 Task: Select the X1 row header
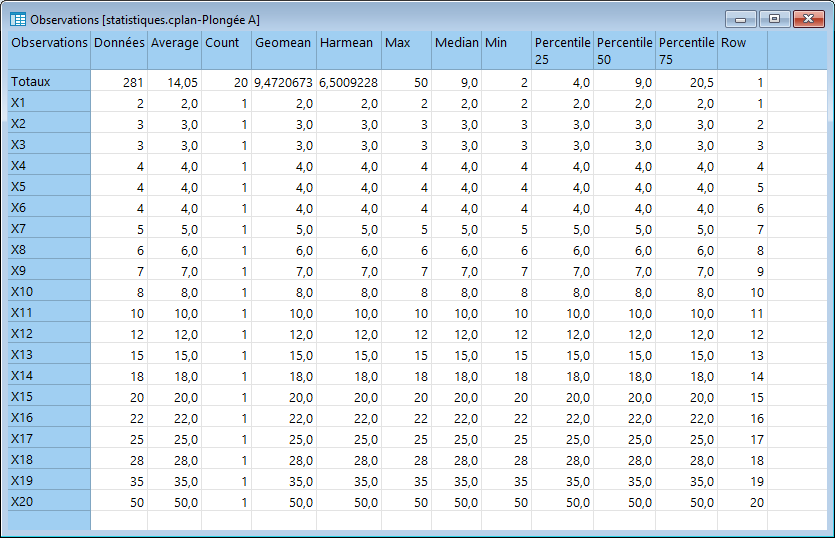pyautogui.click(x=49, y=102)
